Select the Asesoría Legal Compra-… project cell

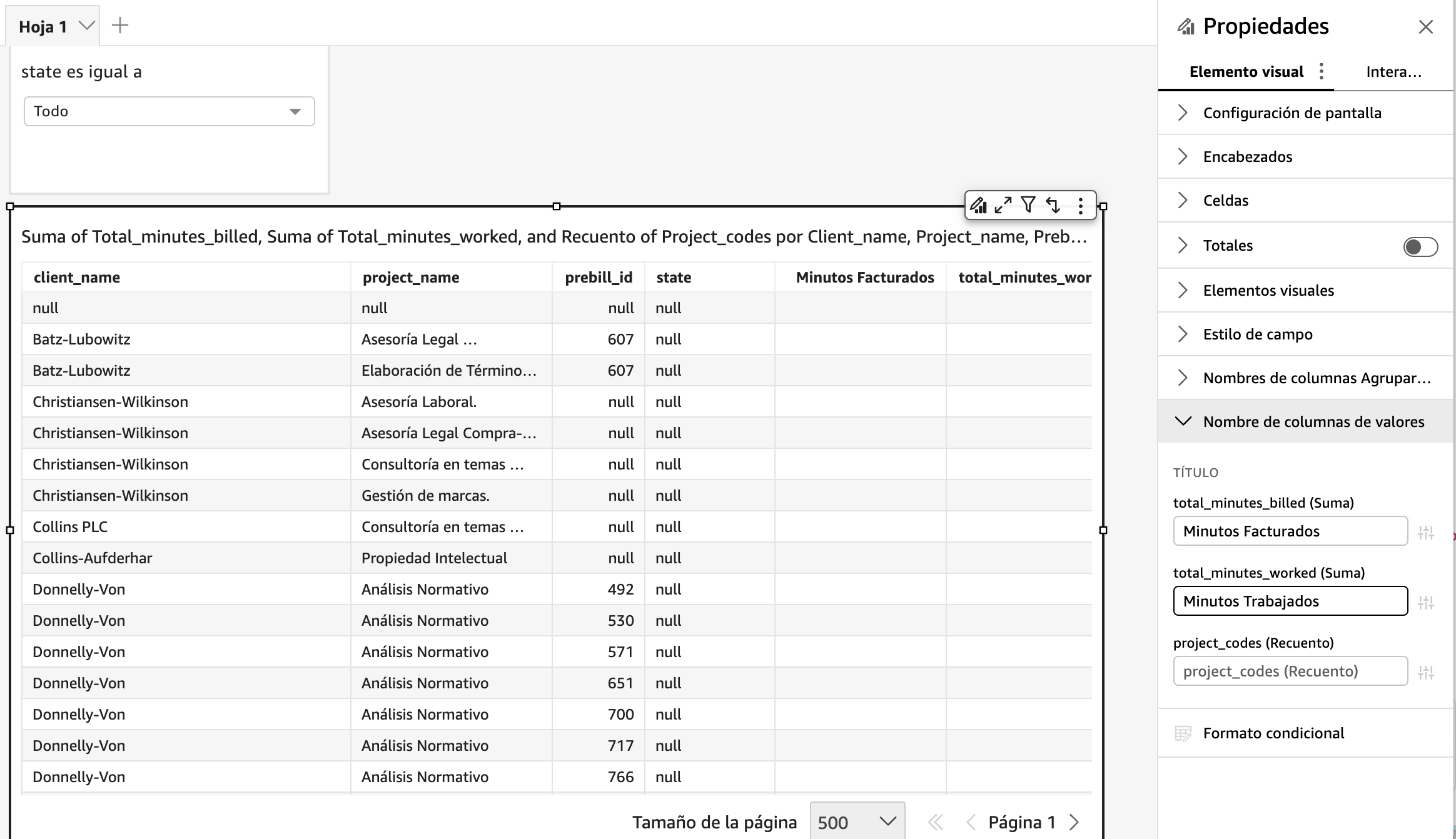451,433
